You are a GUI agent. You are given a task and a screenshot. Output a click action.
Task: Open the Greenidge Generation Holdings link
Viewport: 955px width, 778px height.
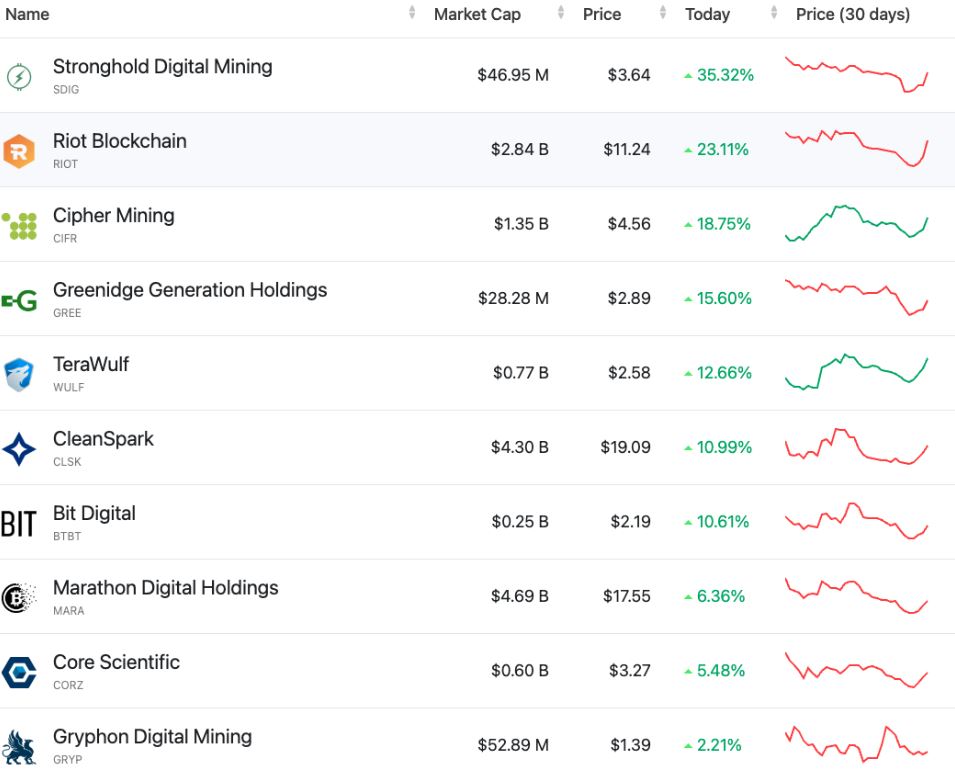pyautogui.click(x=190, y=290)
